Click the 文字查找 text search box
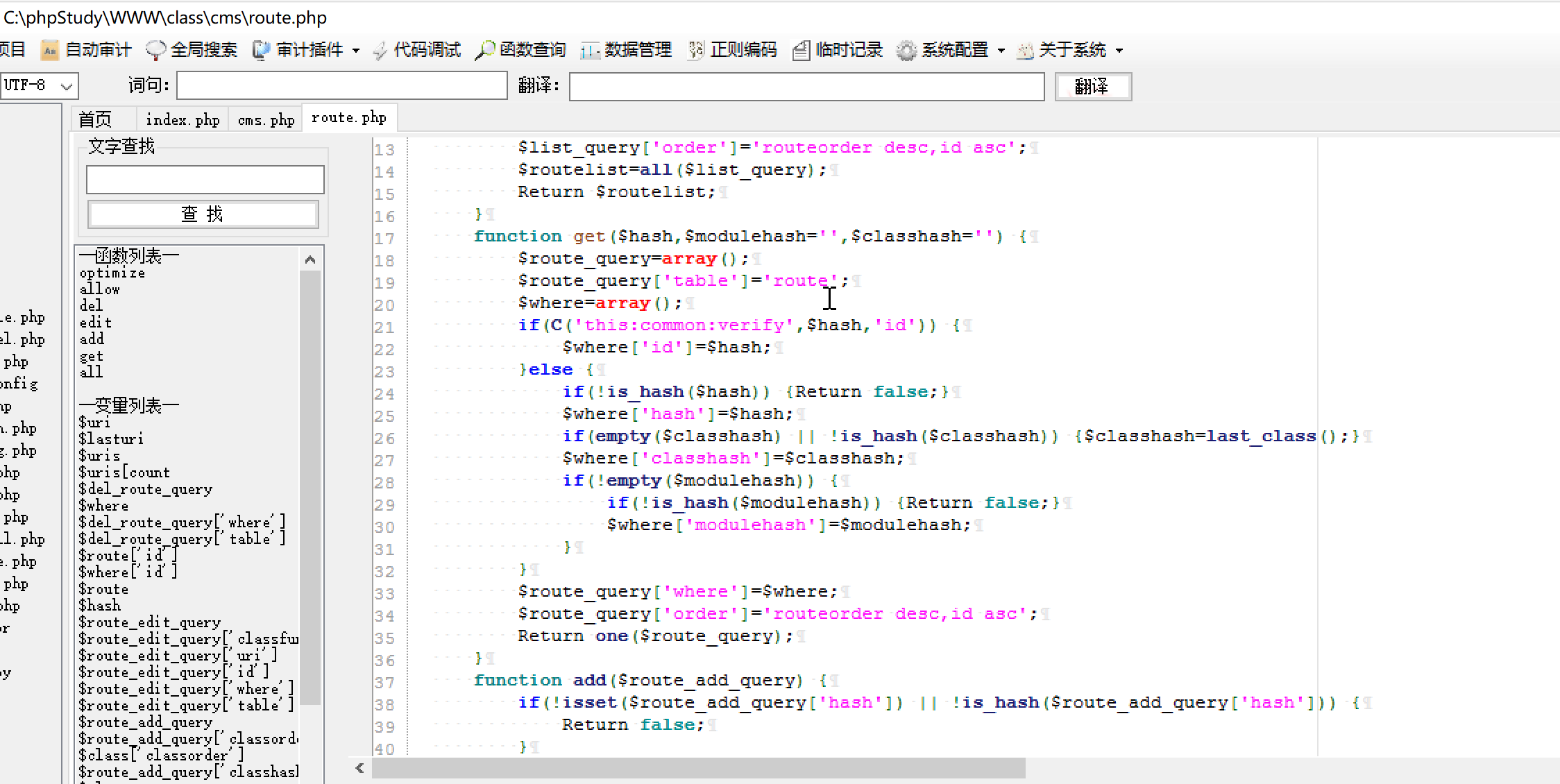This screenshot has height=784, width=1560. click(205, 180)
